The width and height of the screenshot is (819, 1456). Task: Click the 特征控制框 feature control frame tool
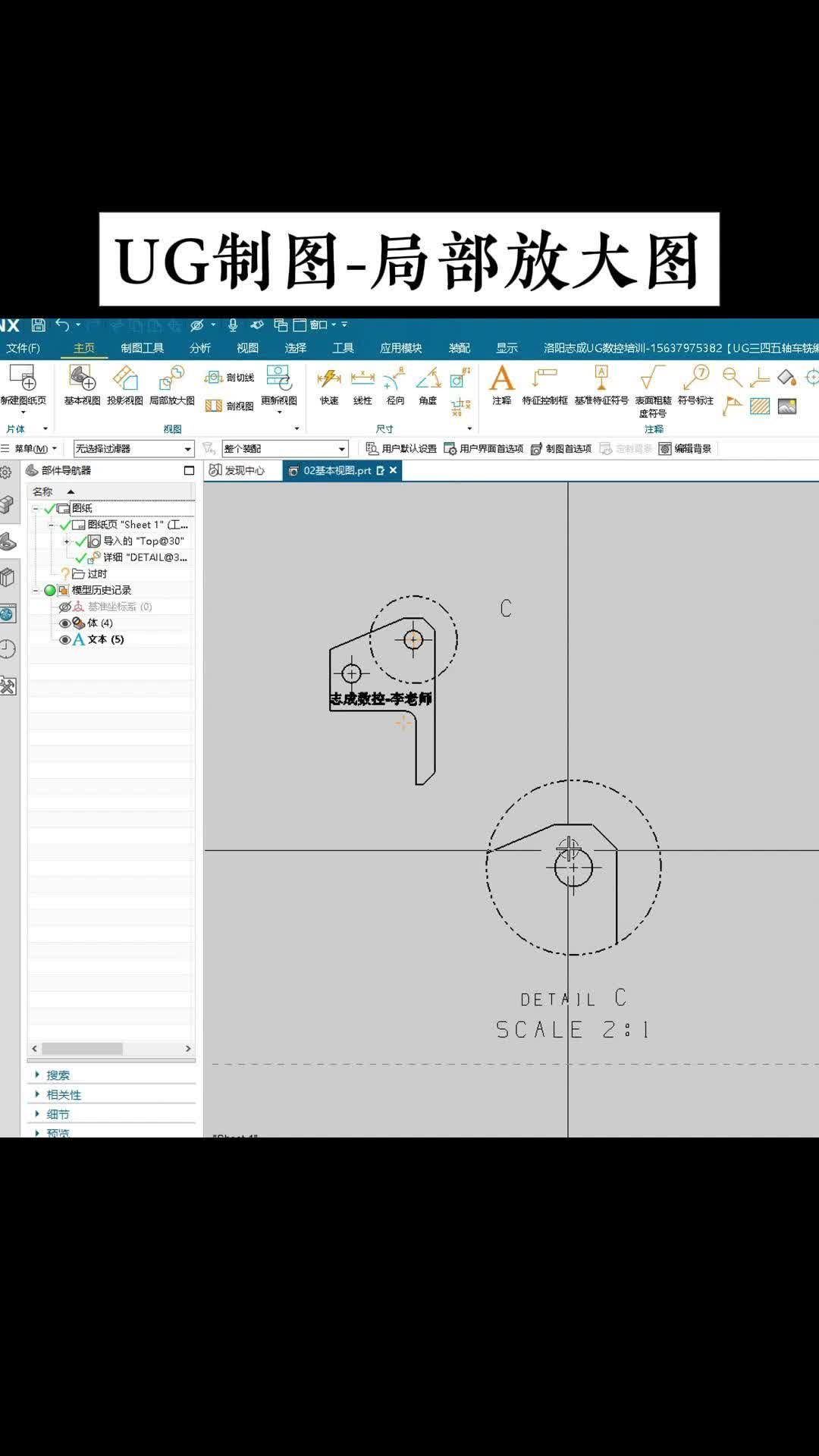pyautogui.click(x=544, y=385)
